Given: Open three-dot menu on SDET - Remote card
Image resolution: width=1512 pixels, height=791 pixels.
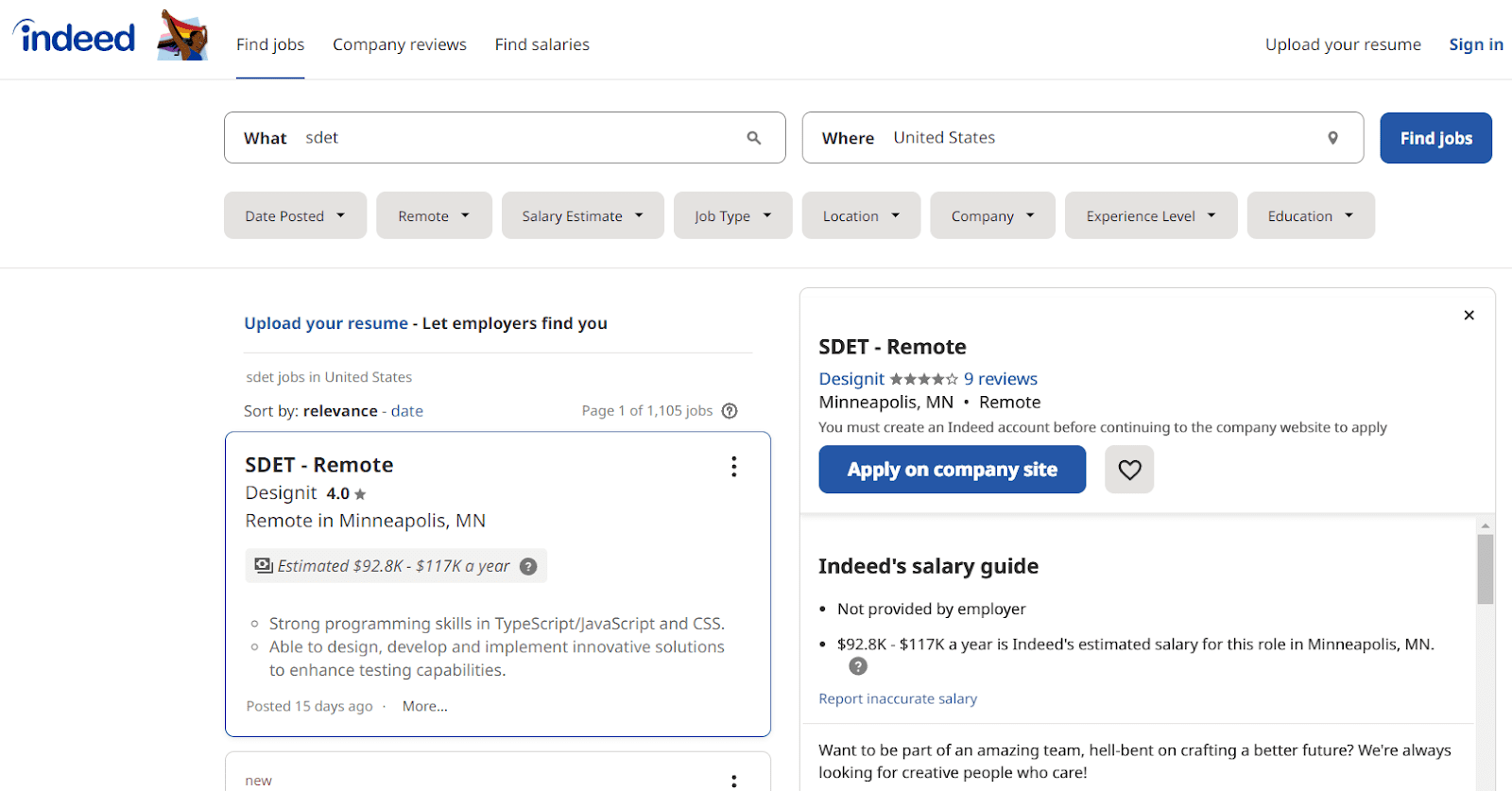Looking at the screenshot, I should point(733,467).
